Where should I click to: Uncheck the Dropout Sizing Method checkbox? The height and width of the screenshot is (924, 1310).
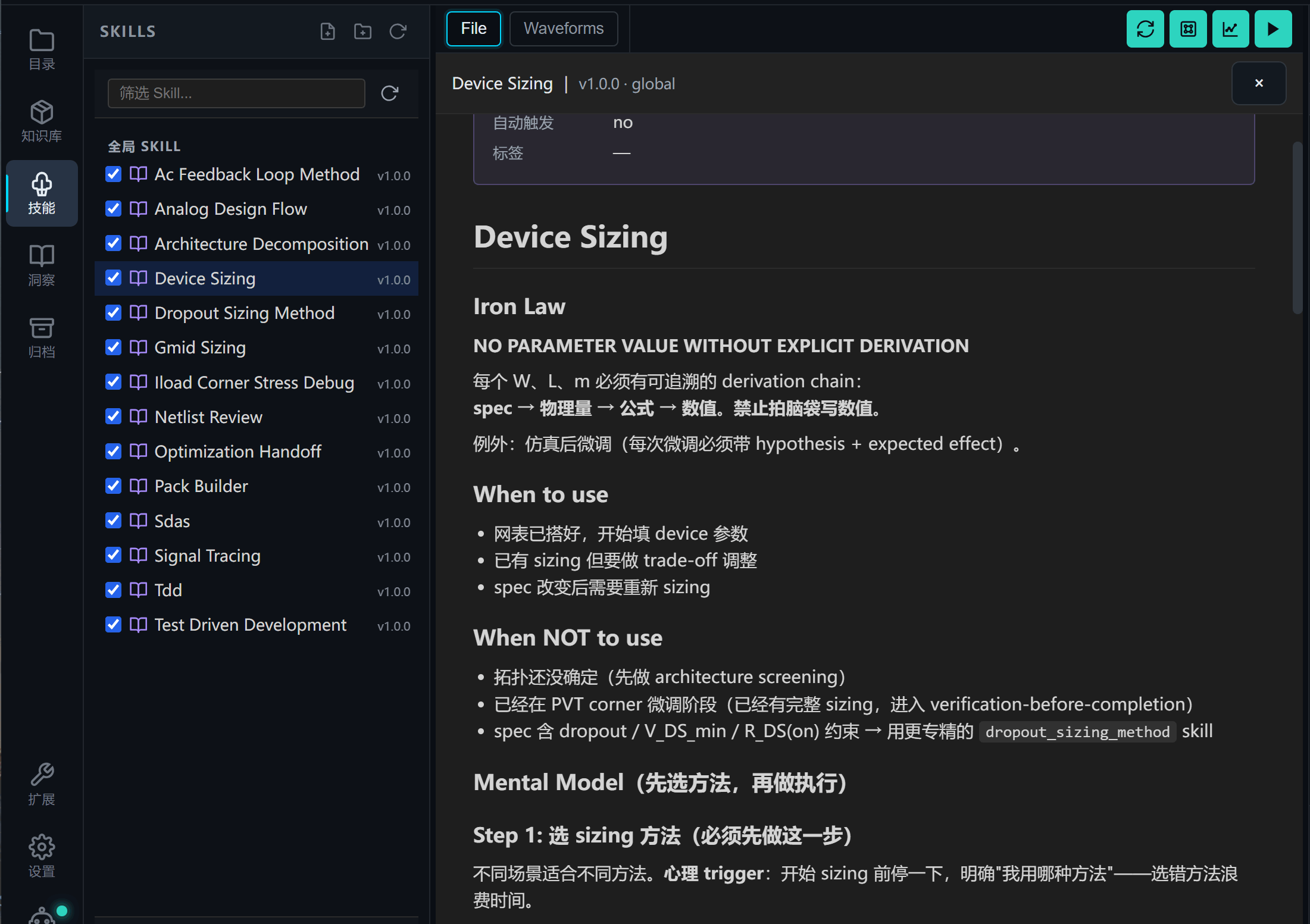[x=113, y=312]
